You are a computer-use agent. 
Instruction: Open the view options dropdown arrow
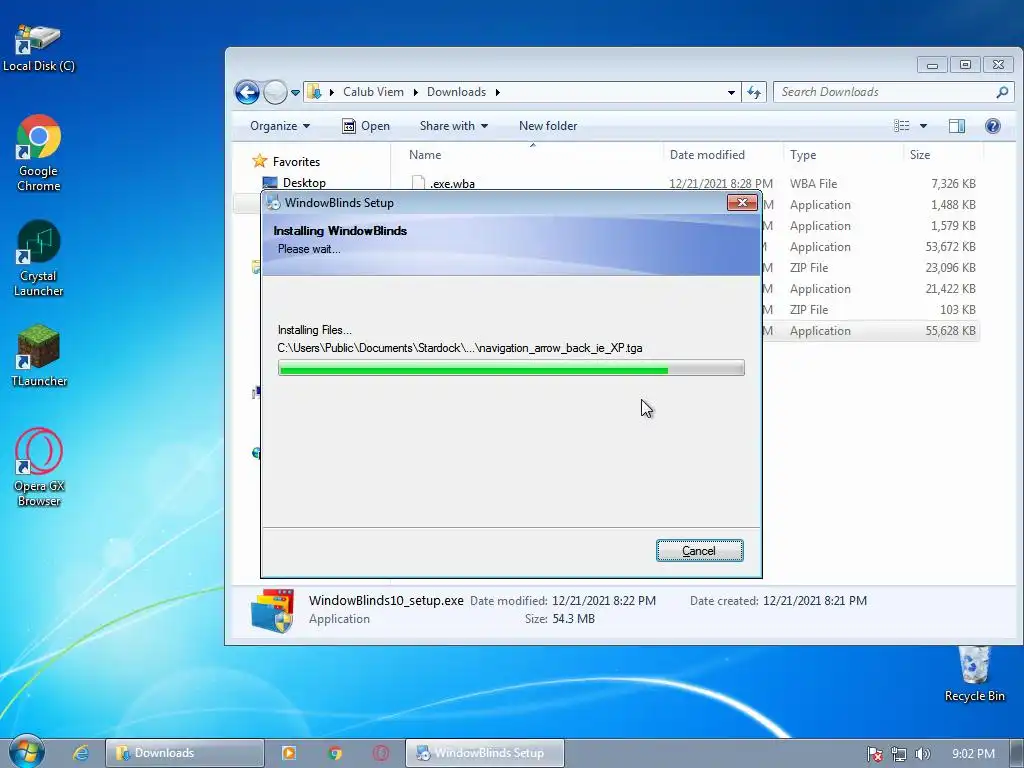[x=923, y=126]
